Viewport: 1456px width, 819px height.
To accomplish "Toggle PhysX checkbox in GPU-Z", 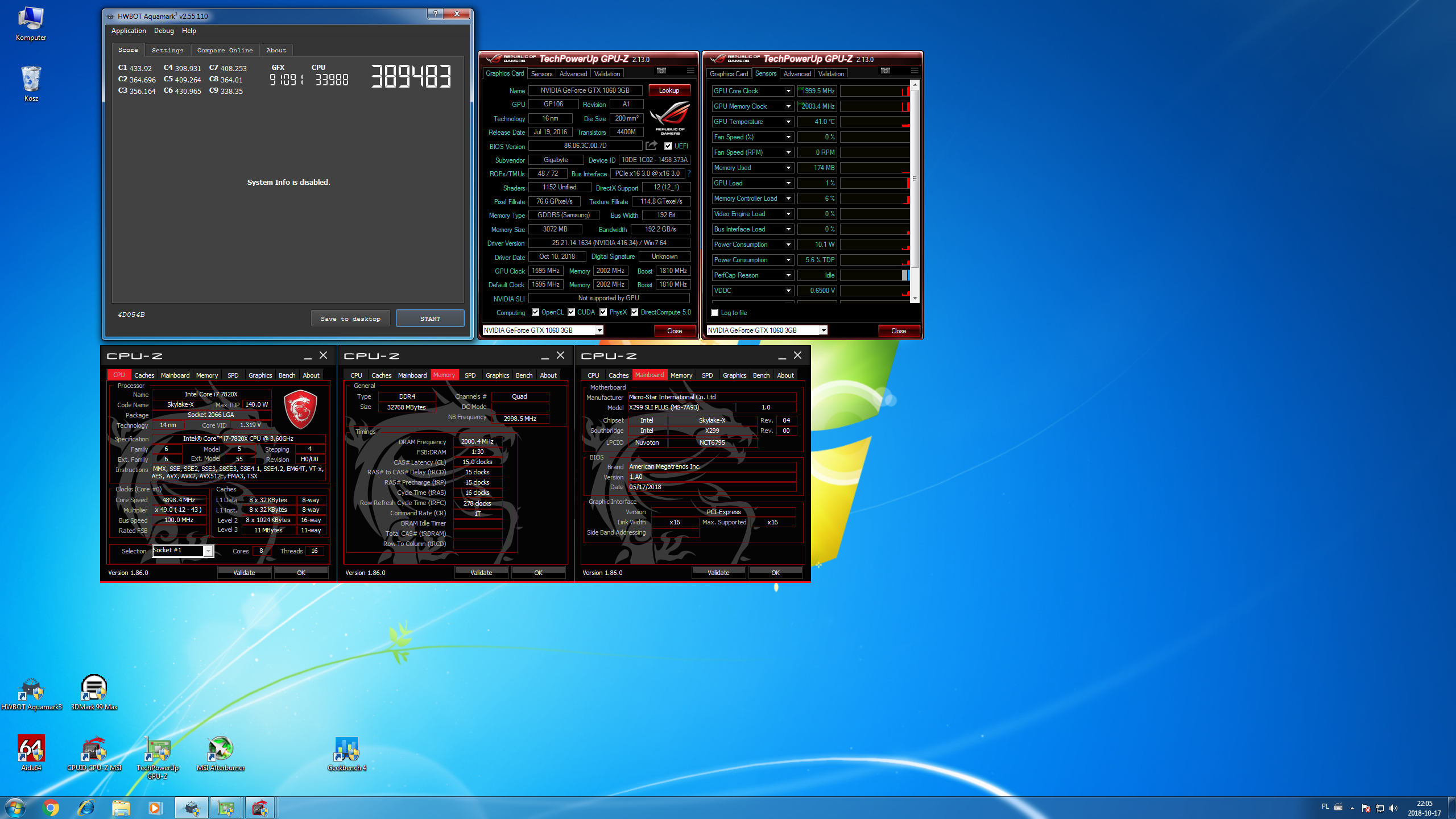I will pyautogui.click(x=603, y=312).
